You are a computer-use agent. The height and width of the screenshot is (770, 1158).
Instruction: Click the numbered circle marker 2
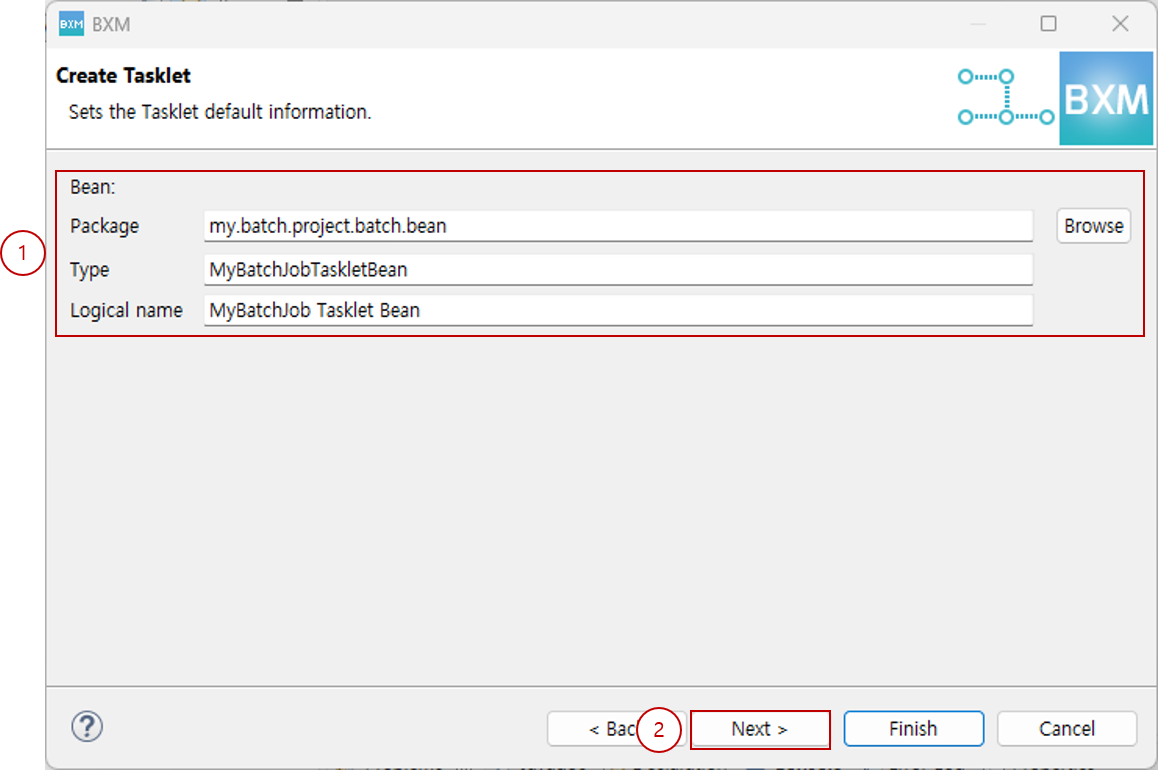pyautogui.click(x=659, y=729)
